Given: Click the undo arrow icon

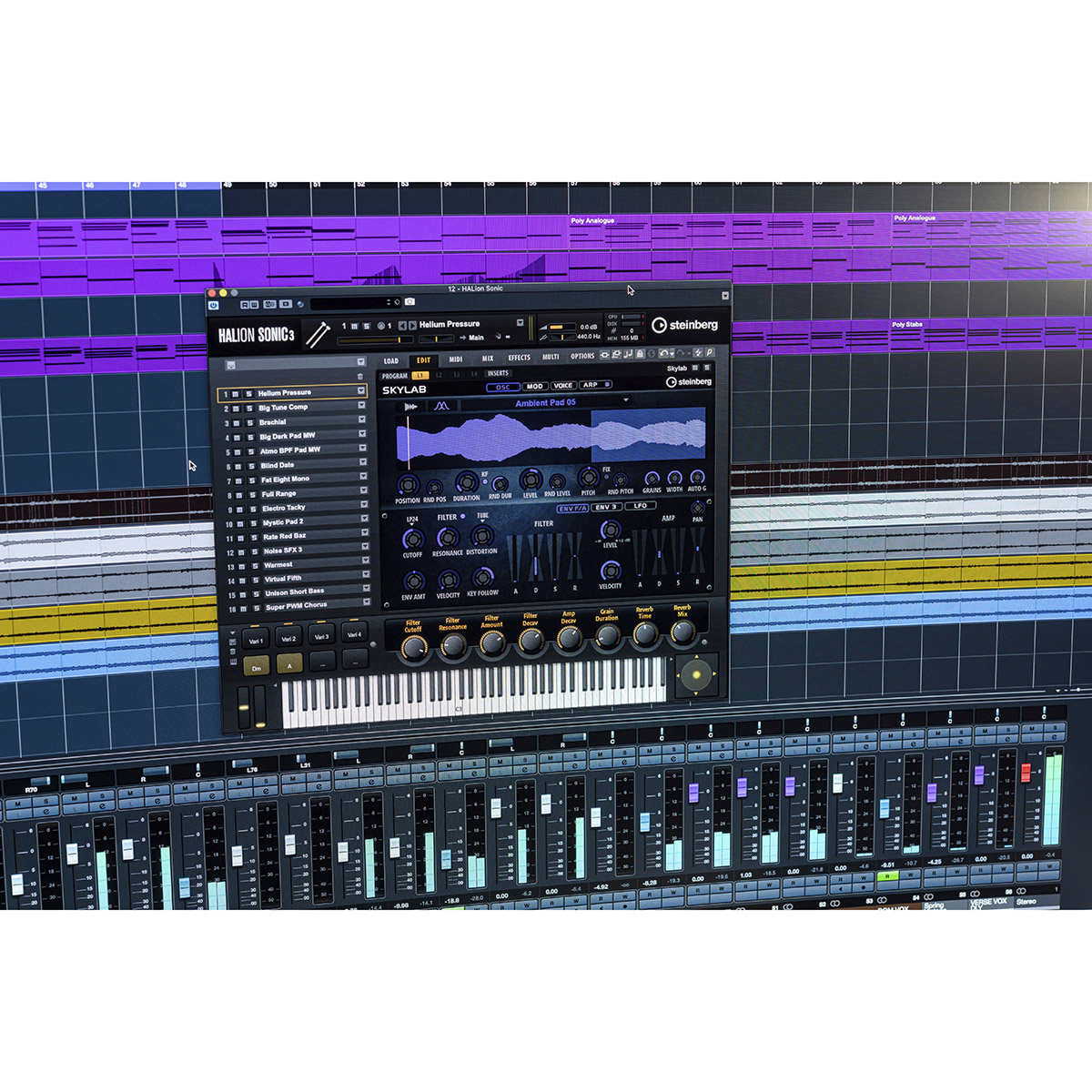Looking at the screenshot, I should (x=664, y=353).
